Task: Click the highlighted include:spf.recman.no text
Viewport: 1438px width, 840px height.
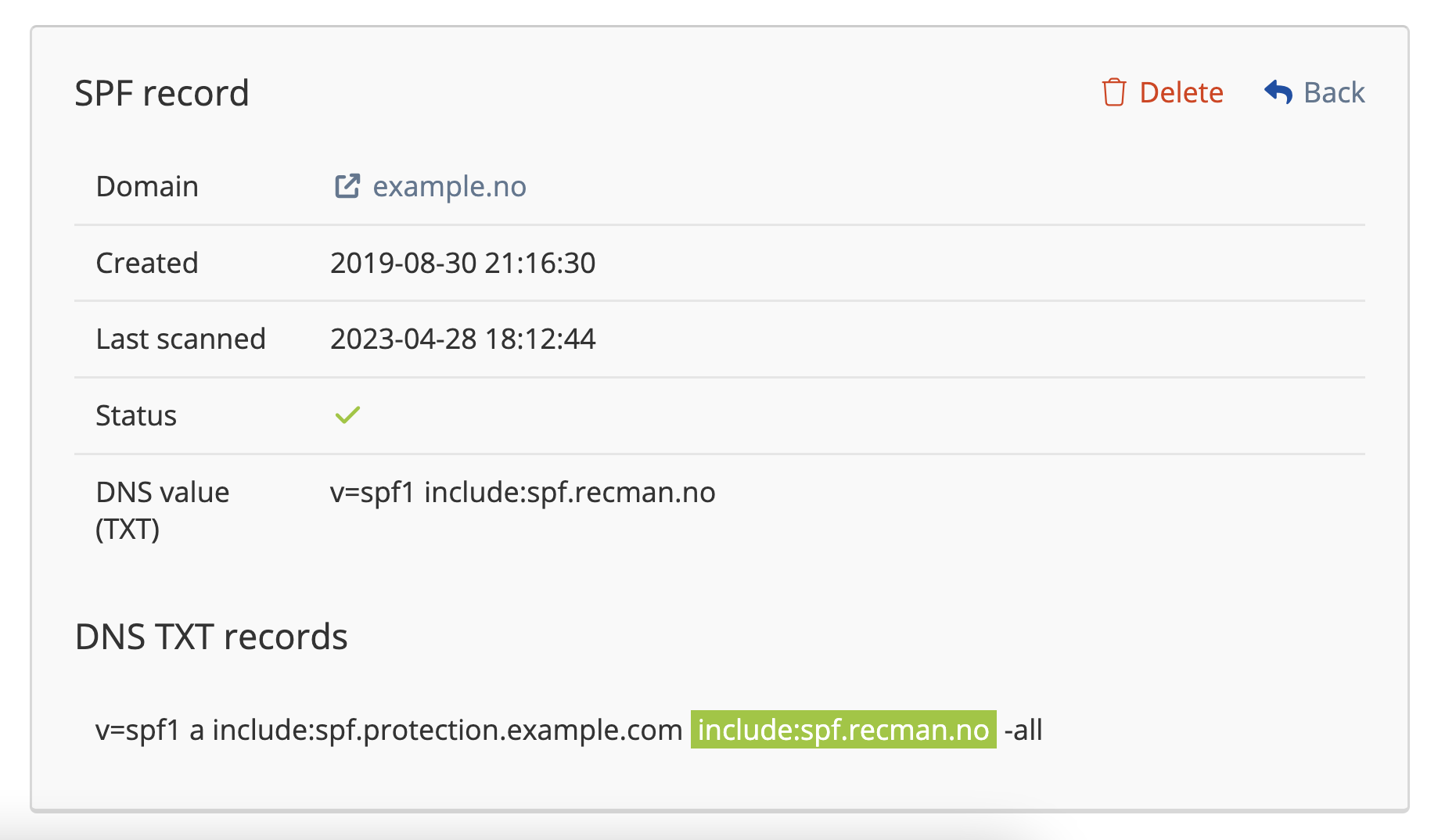Action: coord(843,730)
